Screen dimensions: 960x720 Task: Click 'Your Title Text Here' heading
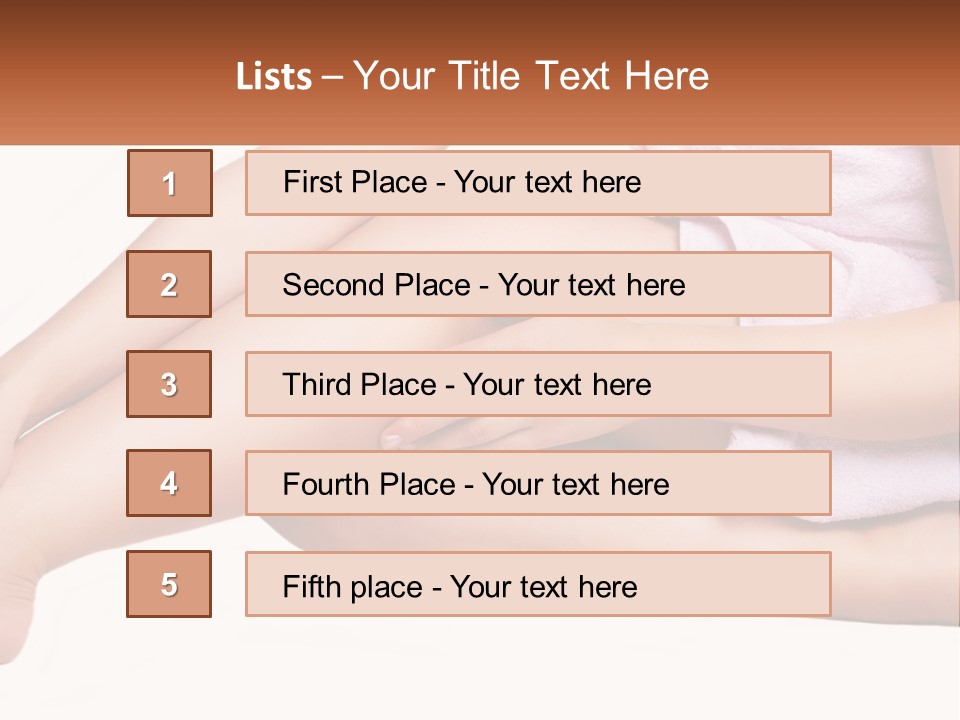tap(531, 76)
